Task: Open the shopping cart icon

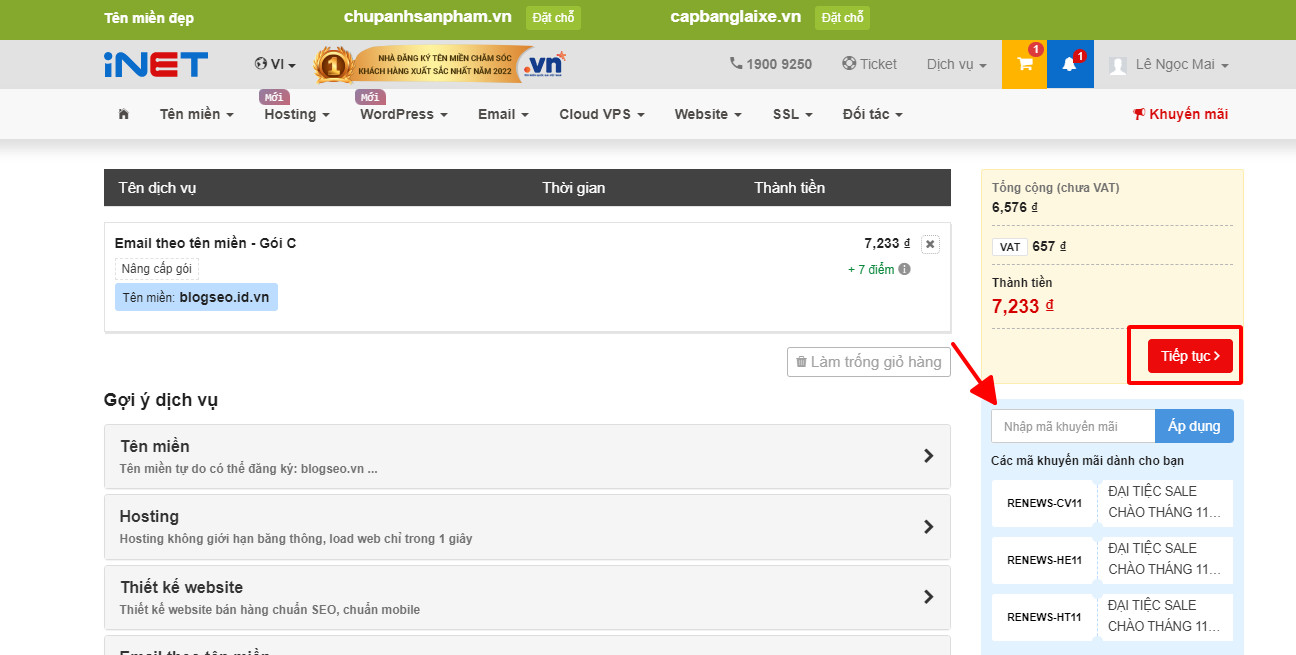Action: click(x=1024, y=64)
